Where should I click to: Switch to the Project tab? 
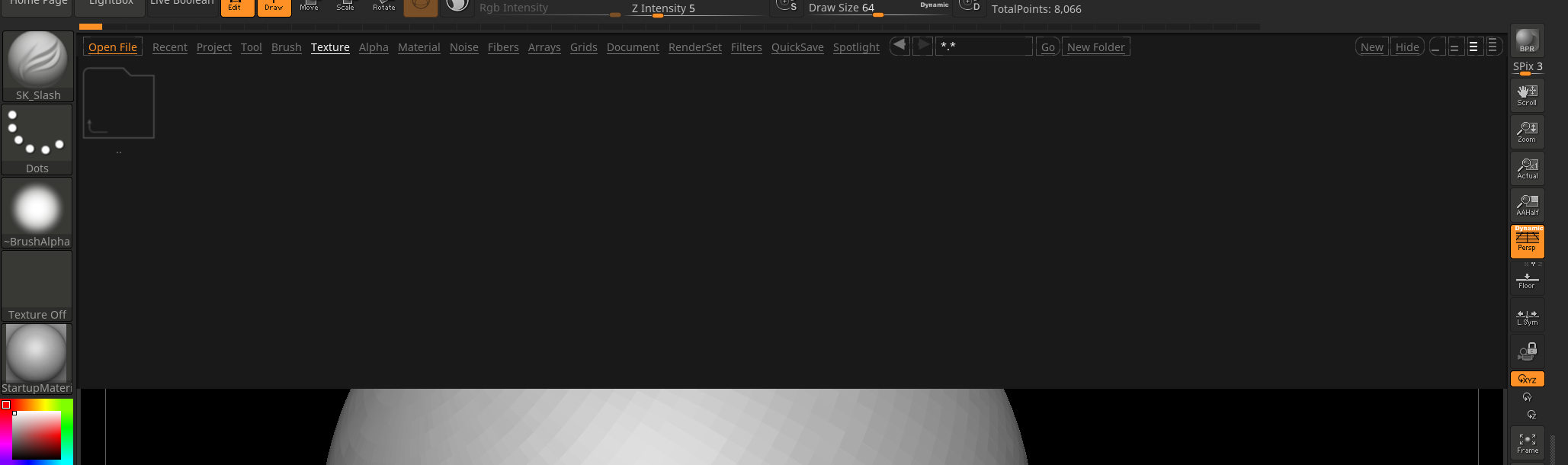click(x=214, y=47)
